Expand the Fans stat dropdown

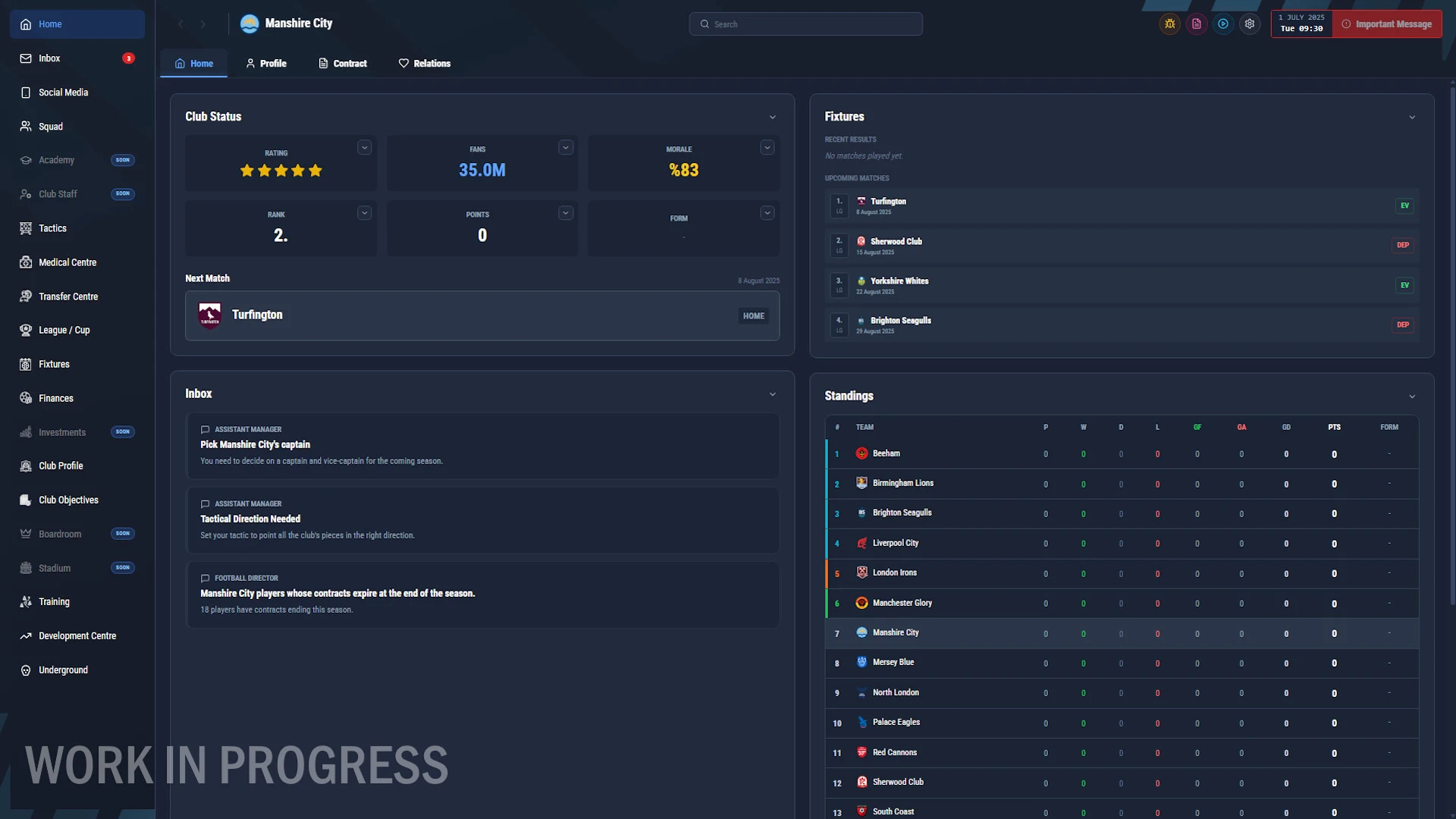566,148
